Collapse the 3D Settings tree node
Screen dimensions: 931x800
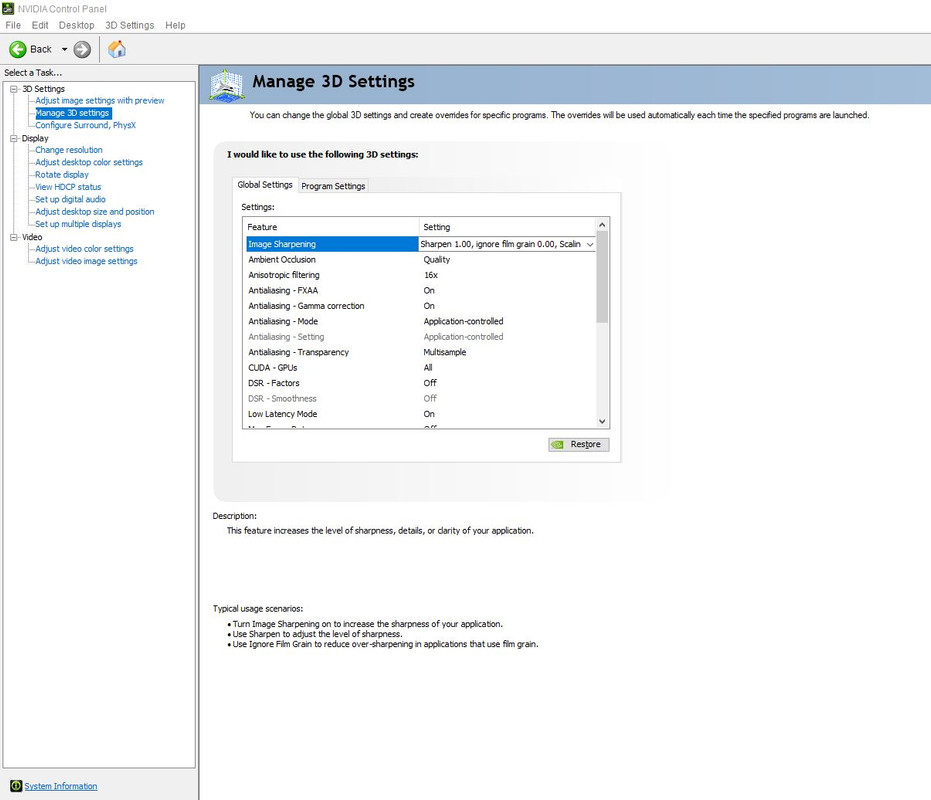click(x=13, y=88)
